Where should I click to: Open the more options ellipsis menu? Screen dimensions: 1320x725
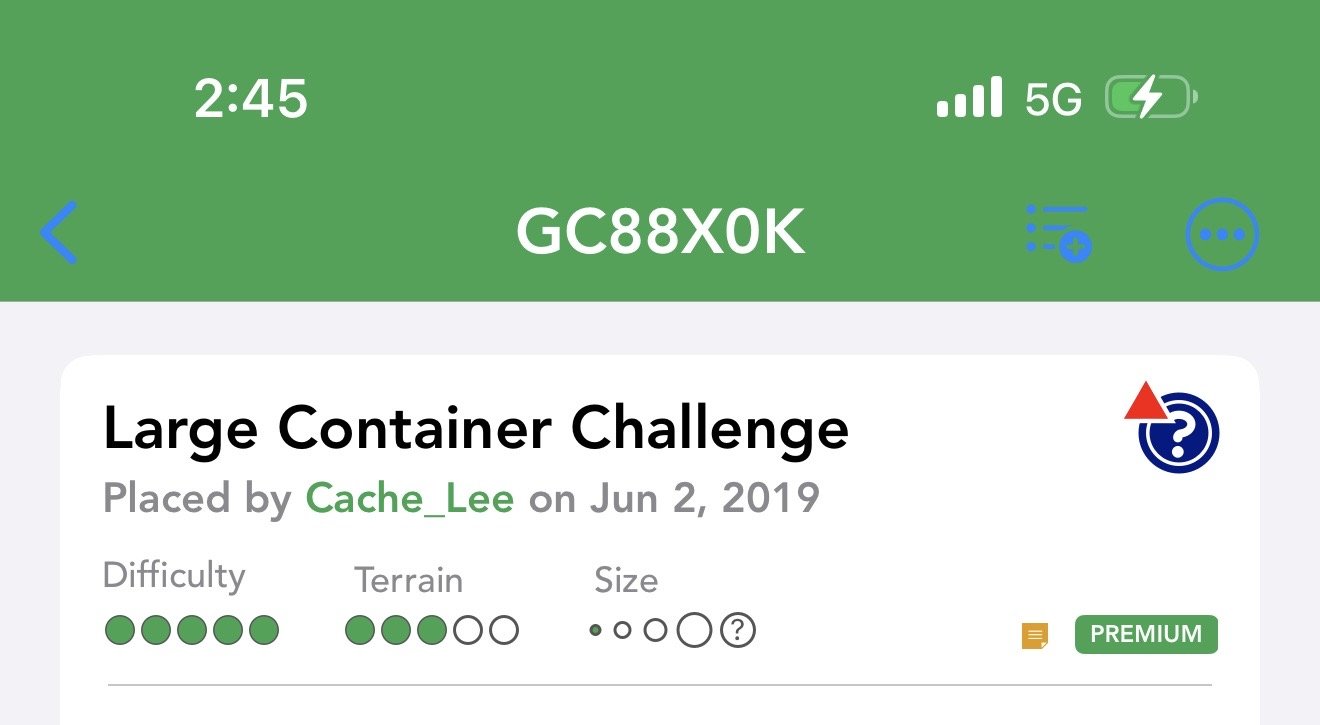click(1221, 234)
